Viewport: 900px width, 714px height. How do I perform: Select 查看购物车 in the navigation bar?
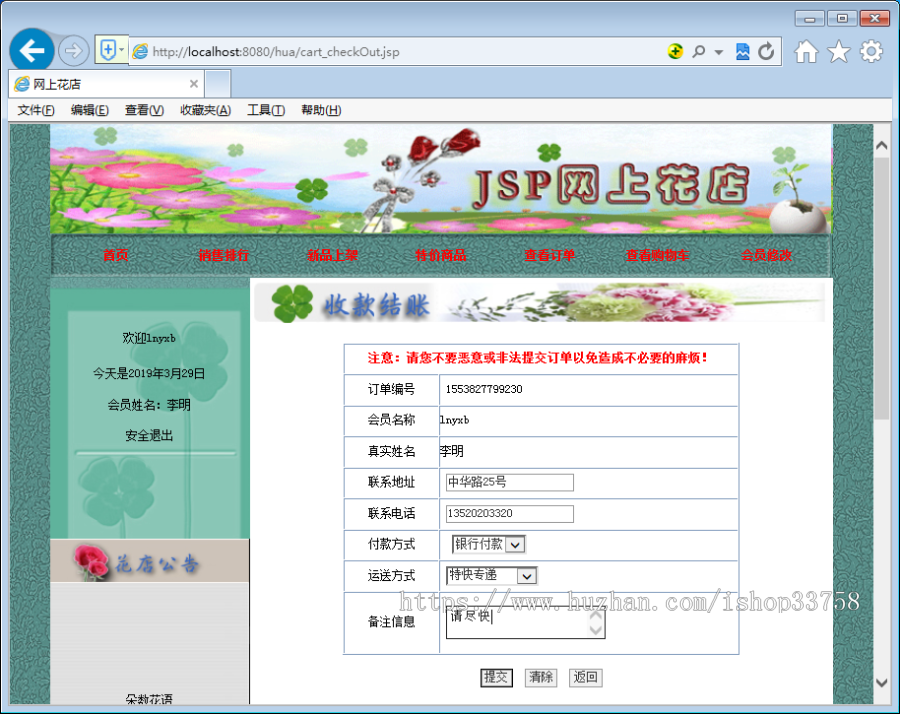tap(657, 255)
